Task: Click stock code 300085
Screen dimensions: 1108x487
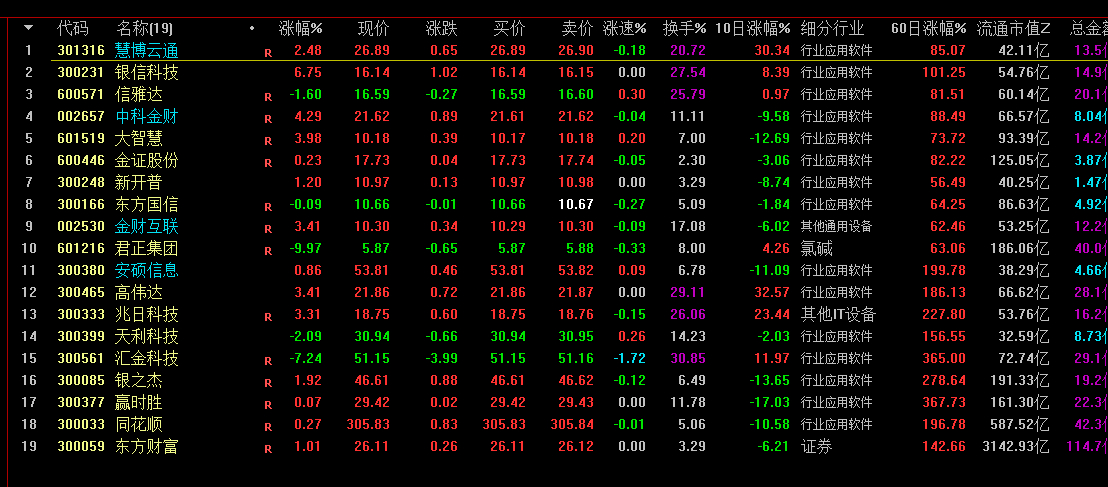Action: click(81, 380)
